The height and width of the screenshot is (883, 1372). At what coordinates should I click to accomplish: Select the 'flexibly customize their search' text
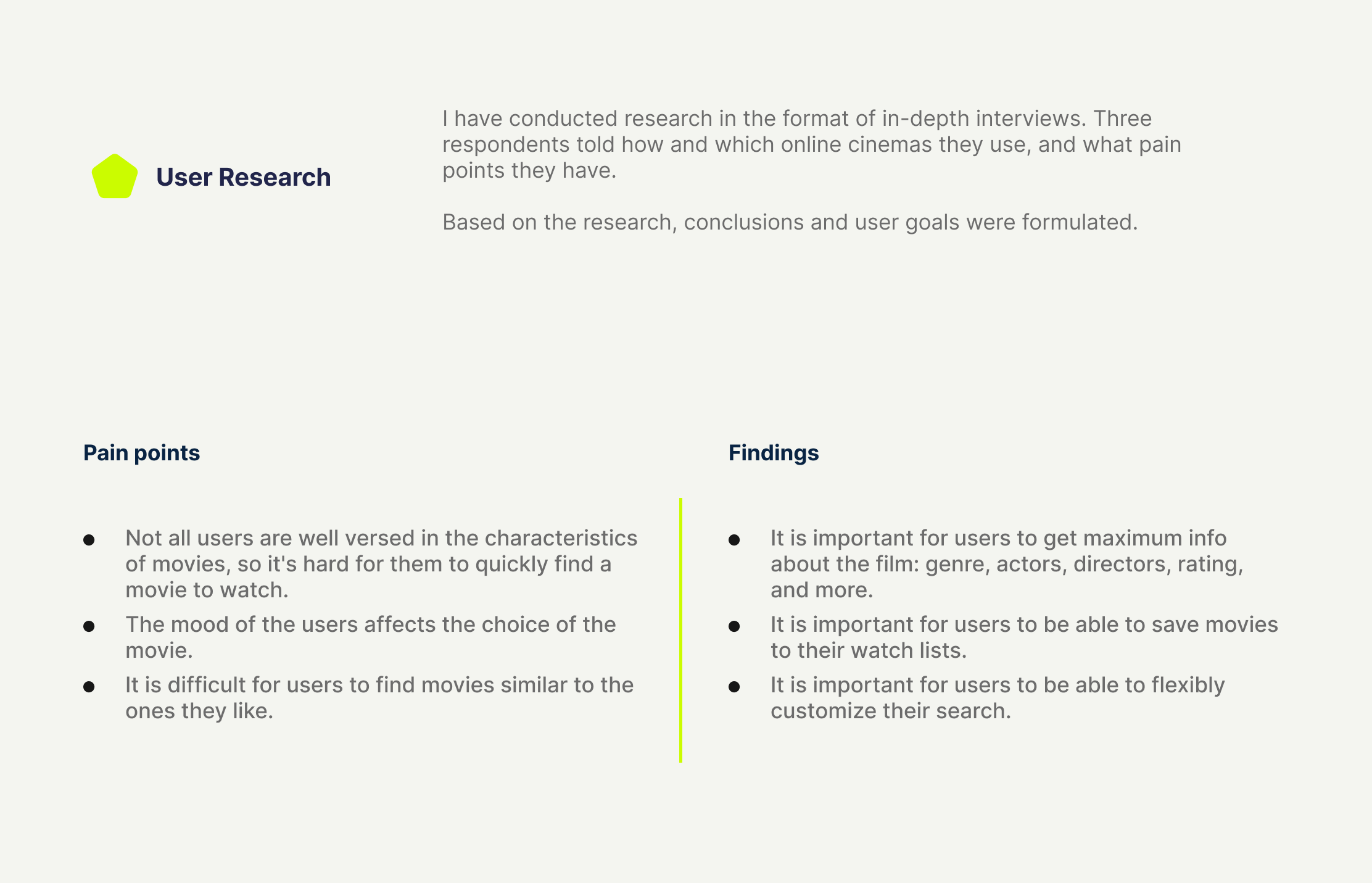click(997, 698)
